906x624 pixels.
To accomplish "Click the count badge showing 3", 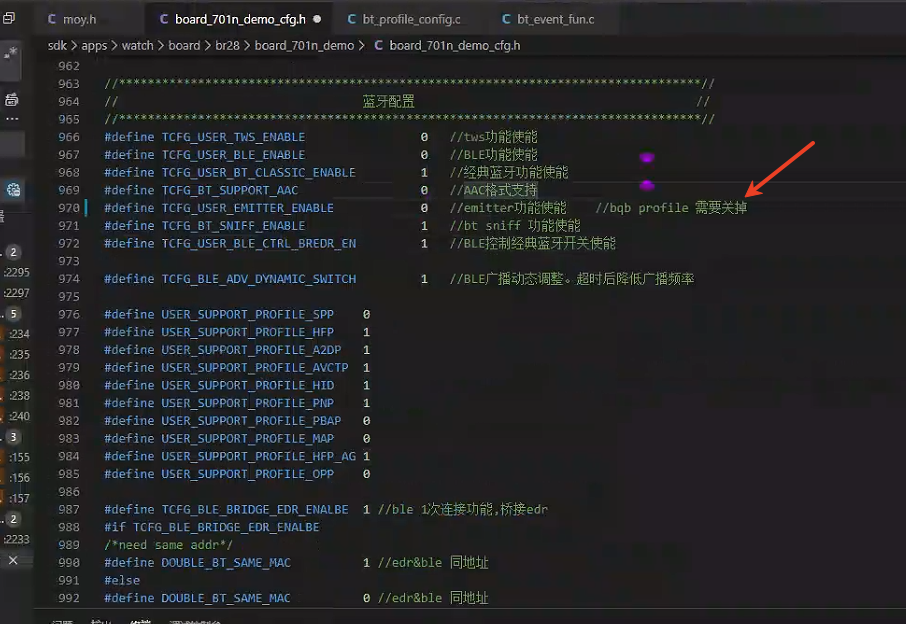I will 13,437.
